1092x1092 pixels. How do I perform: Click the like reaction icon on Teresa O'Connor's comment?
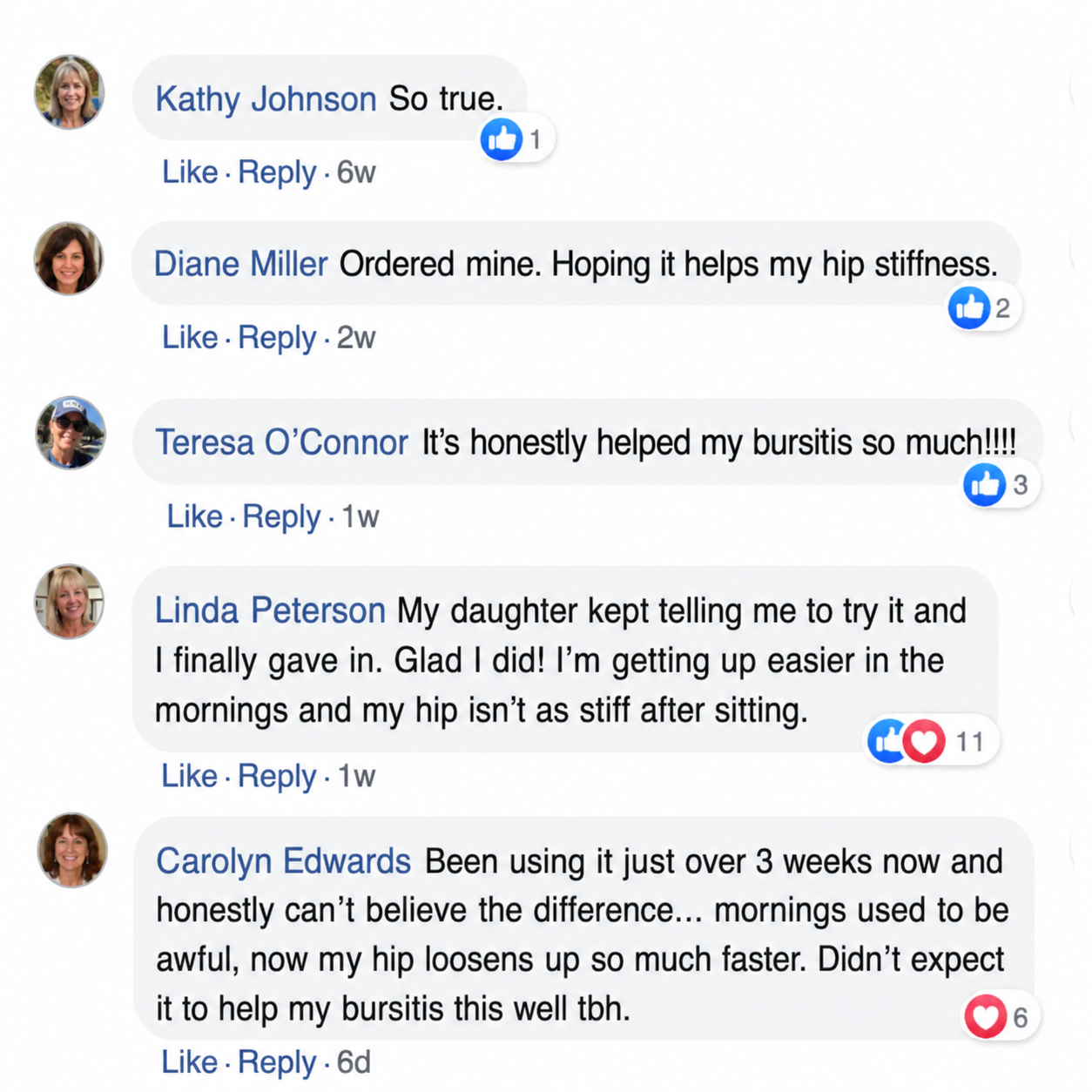(x=985, y=485)
